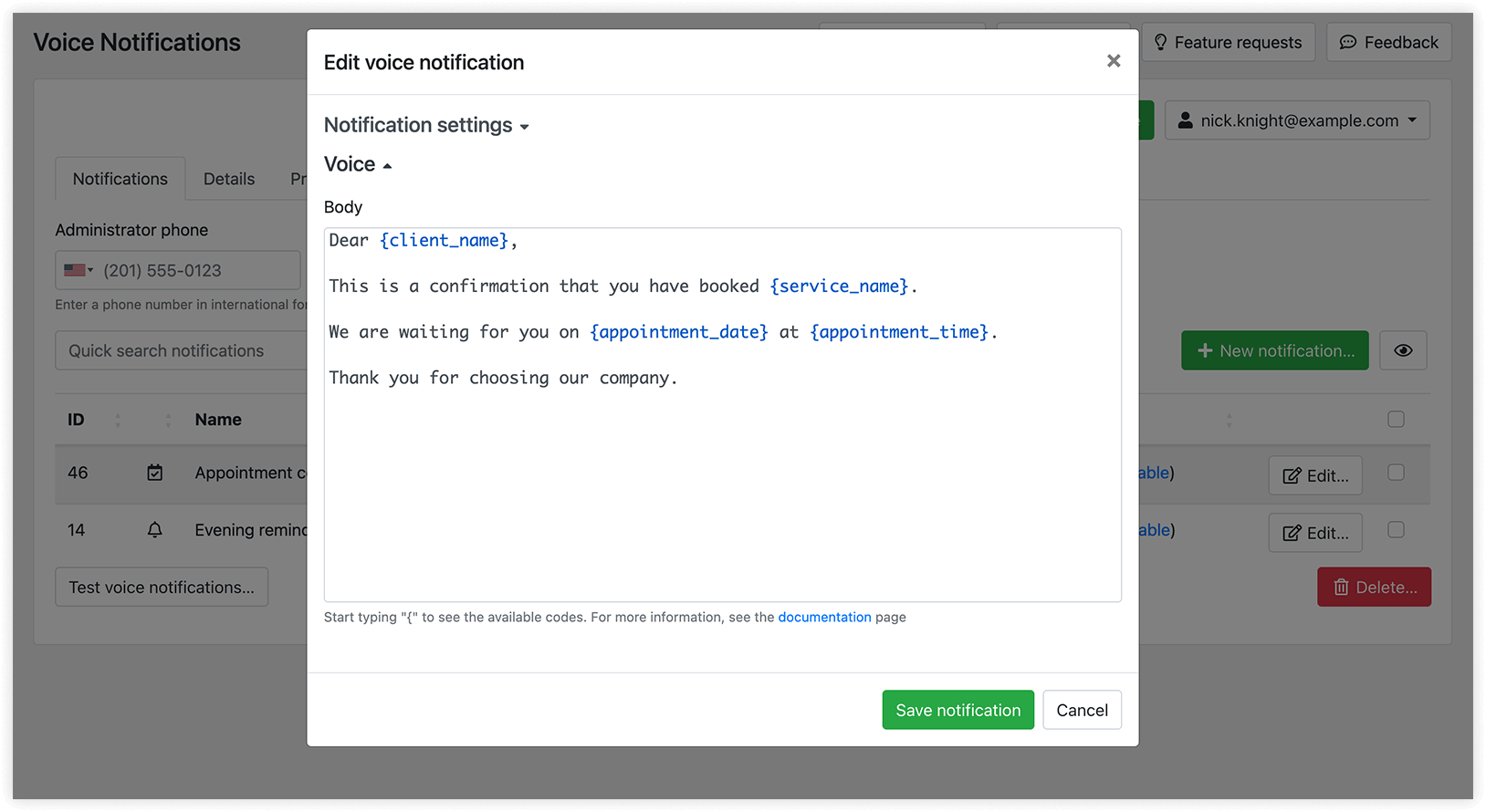Viewport: 1486px width, 812px height.
Task: Open Feature requests page
Action: click(x=1228, y=42)
